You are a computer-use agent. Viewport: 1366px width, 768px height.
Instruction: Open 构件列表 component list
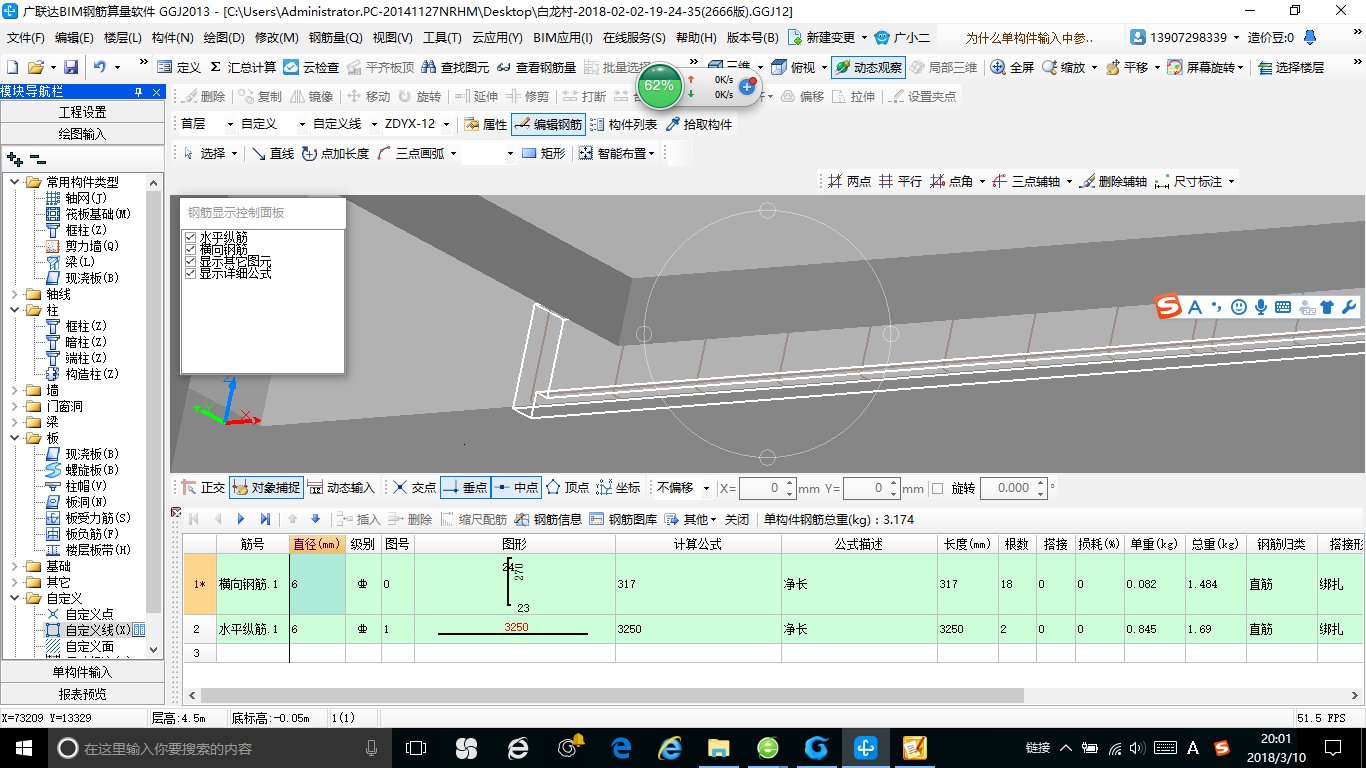pyautogui.click(x=623, y=124)
